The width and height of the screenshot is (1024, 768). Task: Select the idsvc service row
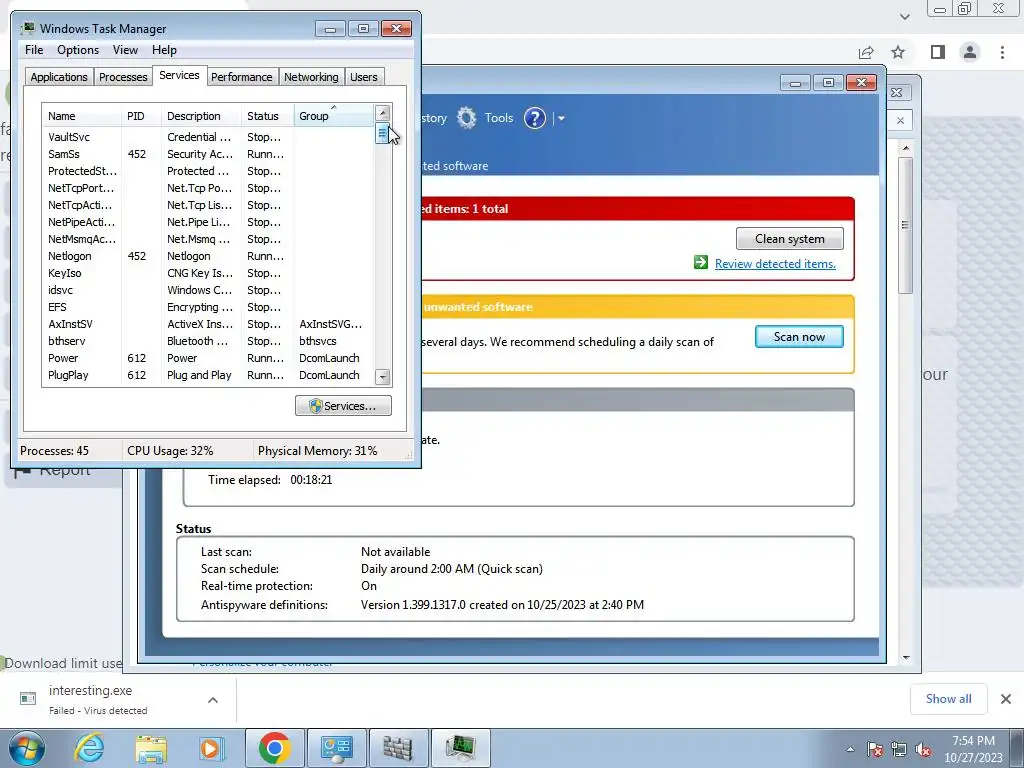(208, 290)
